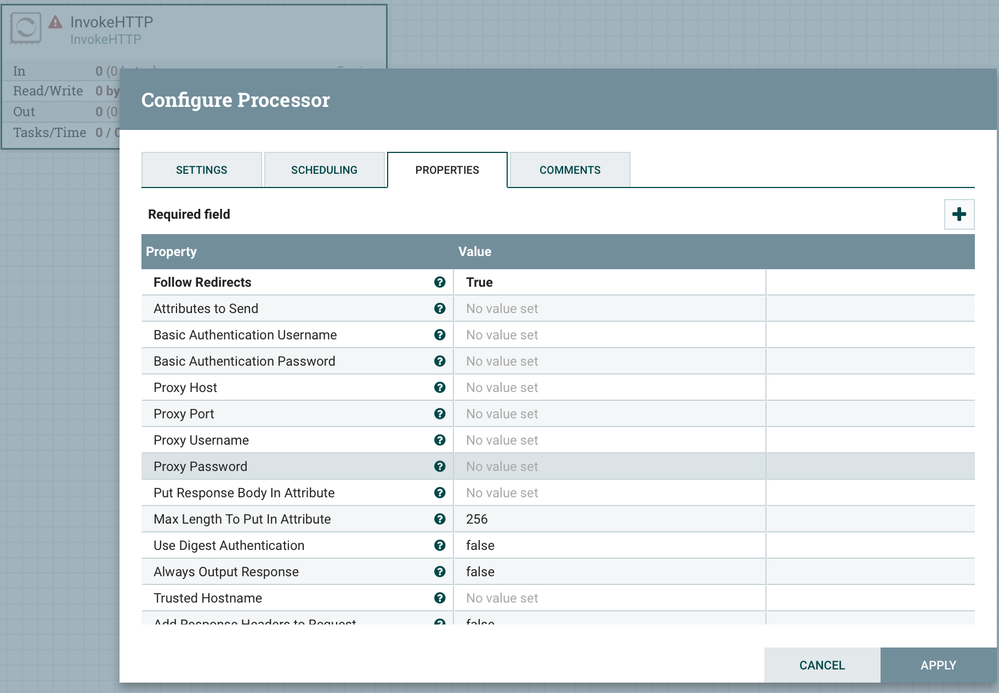Click the Read/Write stat on the processor
This screenshot has width=999, height=693.
pos(48,91)
